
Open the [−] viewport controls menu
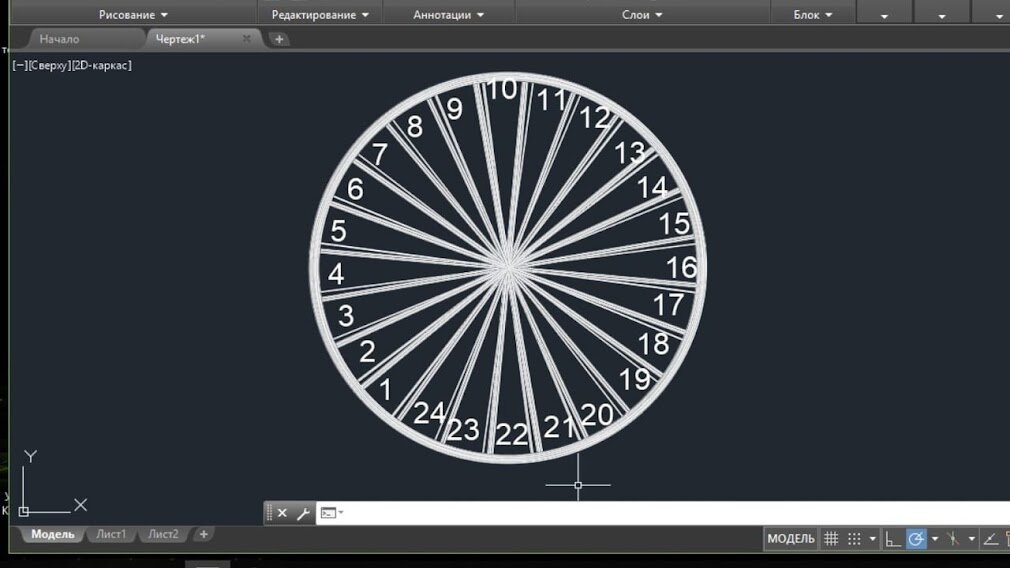tap(20, 65)
